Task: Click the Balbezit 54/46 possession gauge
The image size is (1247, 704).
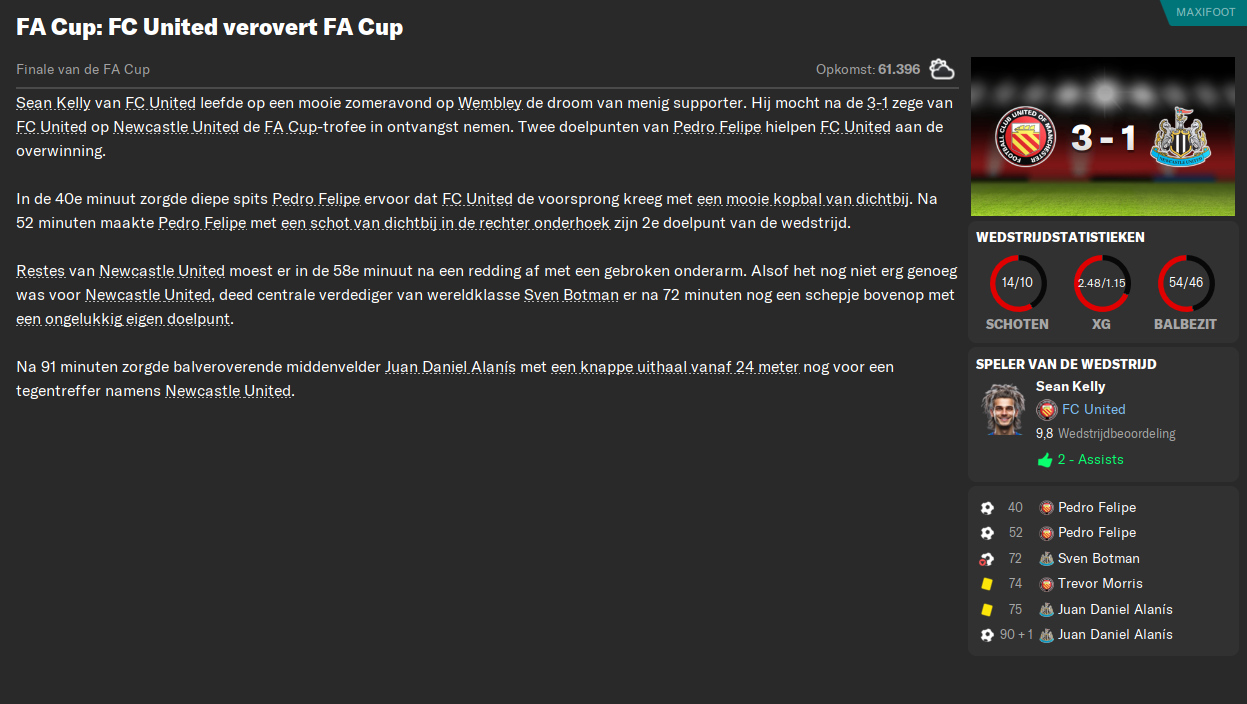Action: click(x=1185, y=283)
